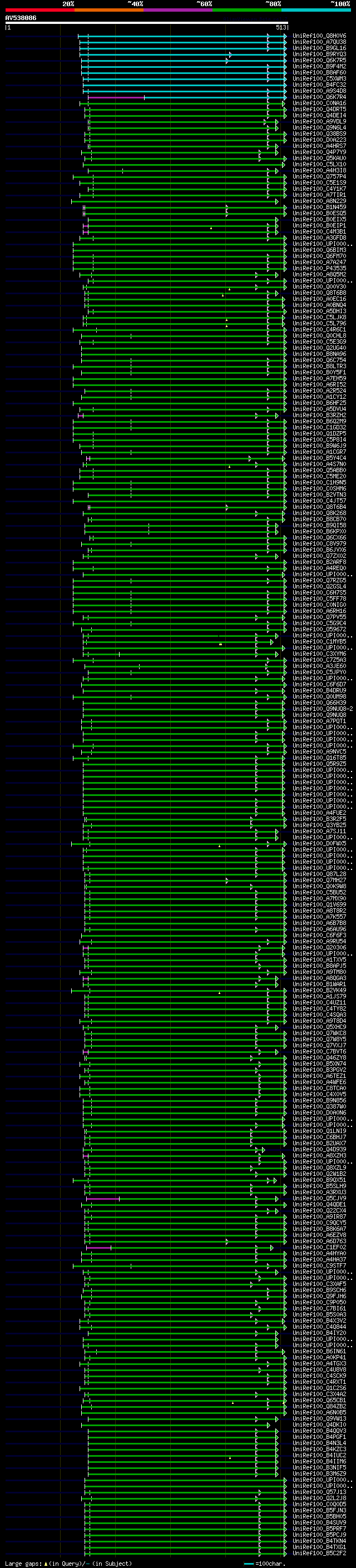Select the UniRef100_Q38BS9 label

click(x=319, y=134)
